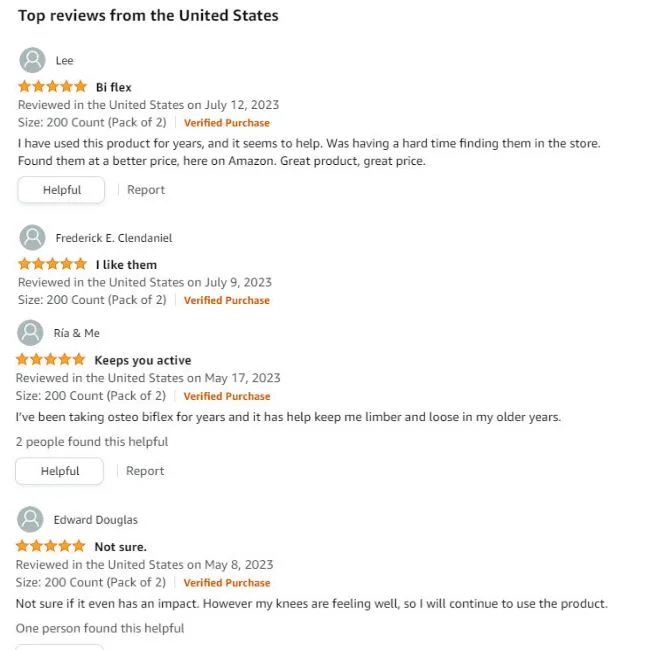Click star rating for 'Keeps you active'
650x650 pixels.
click(50, 359)
